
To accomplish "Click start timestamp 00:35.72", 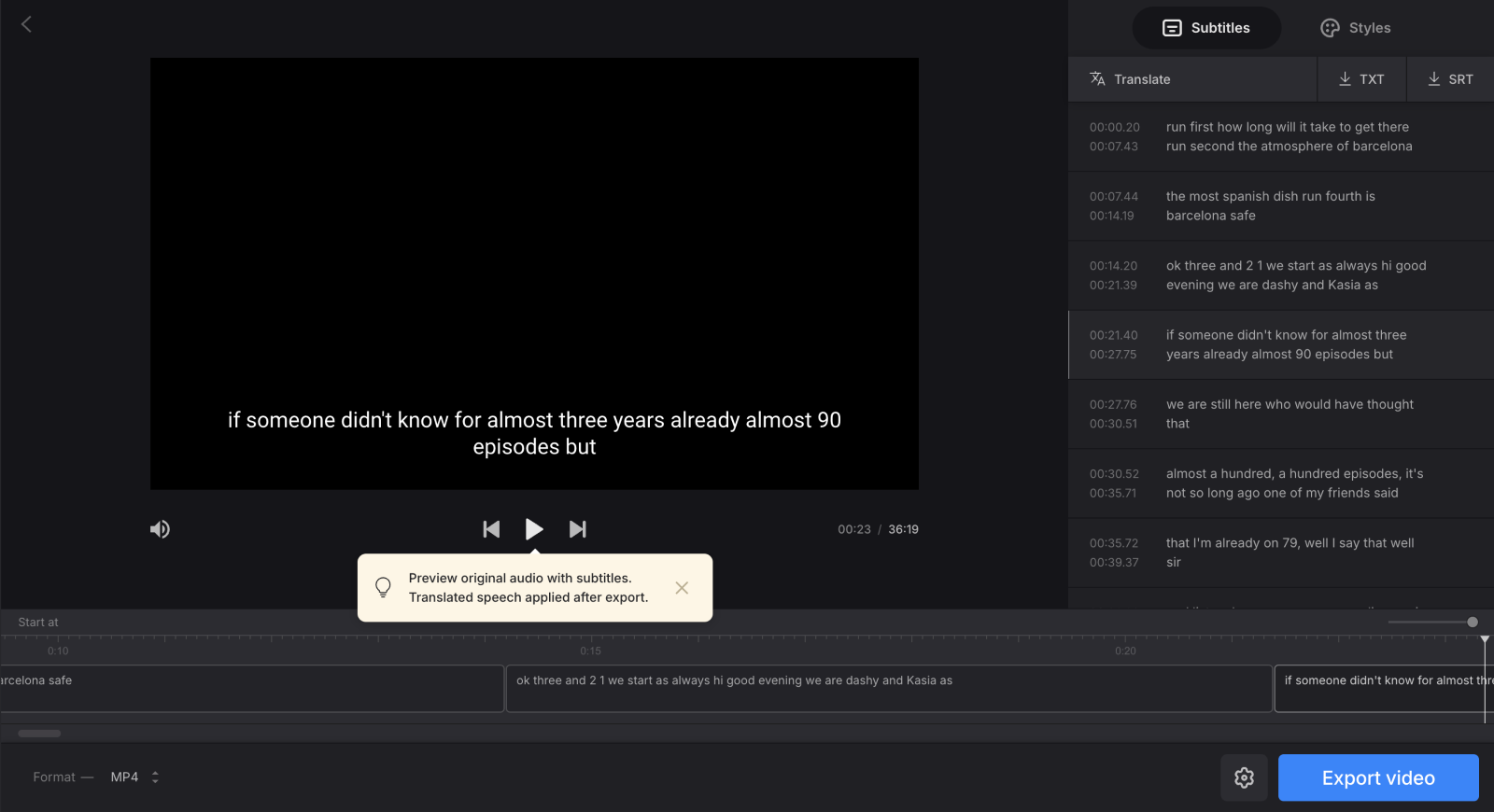I will pyautogui.click(x=1113, y=543).
